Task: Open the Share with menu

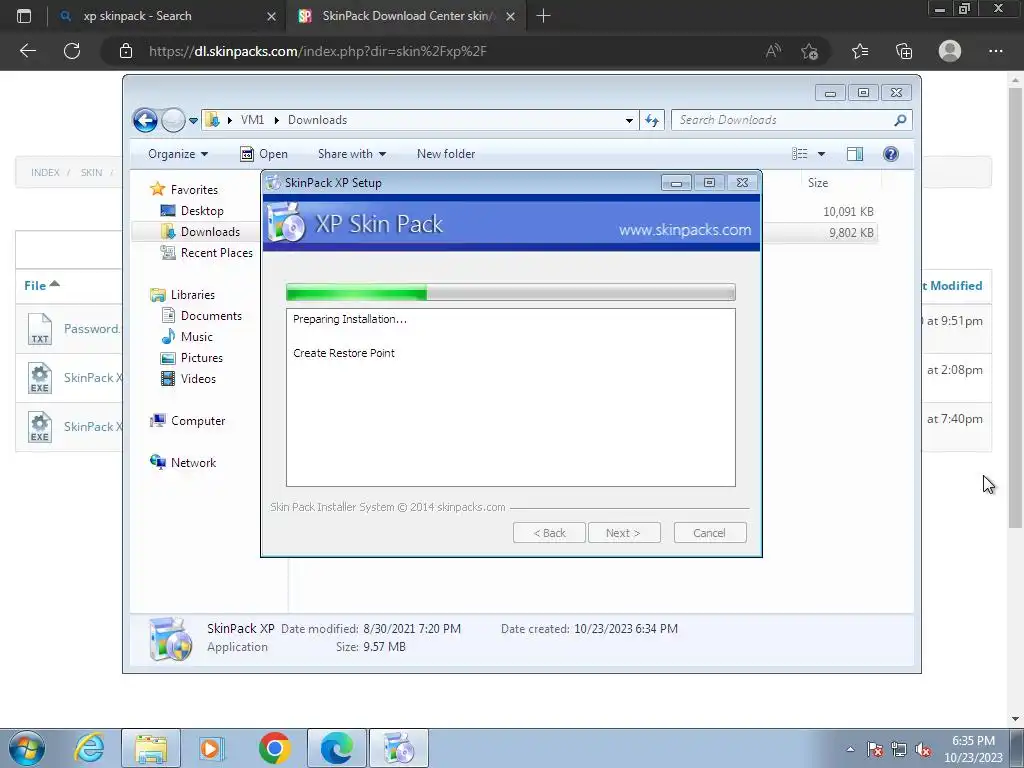Action: pos(351,154)
